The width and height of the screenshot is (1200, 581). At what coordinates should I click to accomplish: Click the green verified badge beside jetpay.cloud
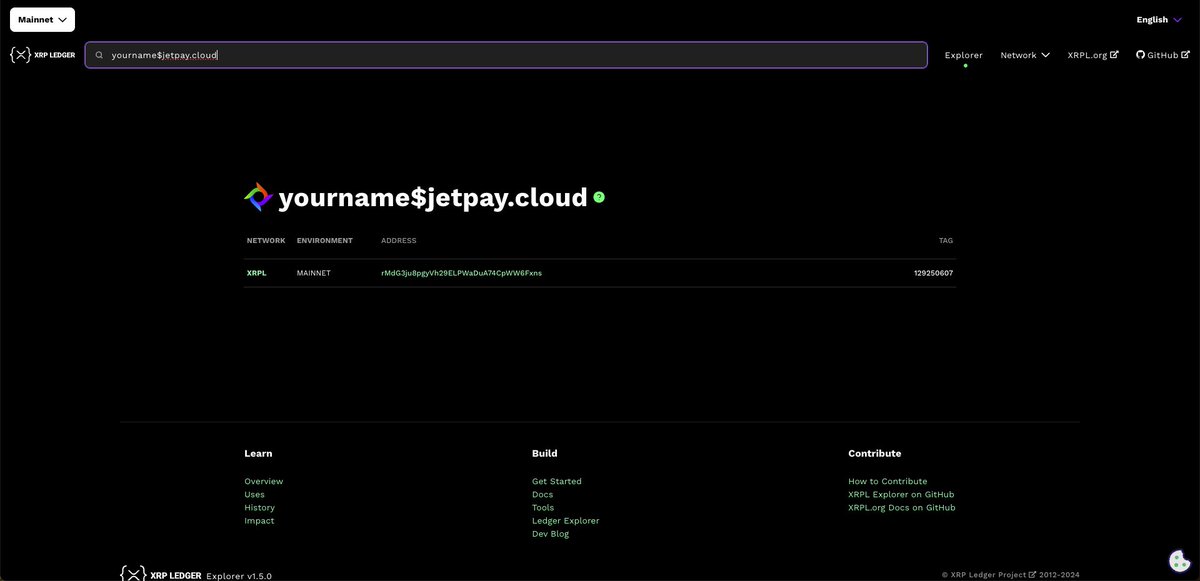pyautogui.click(x=599, y=197)
